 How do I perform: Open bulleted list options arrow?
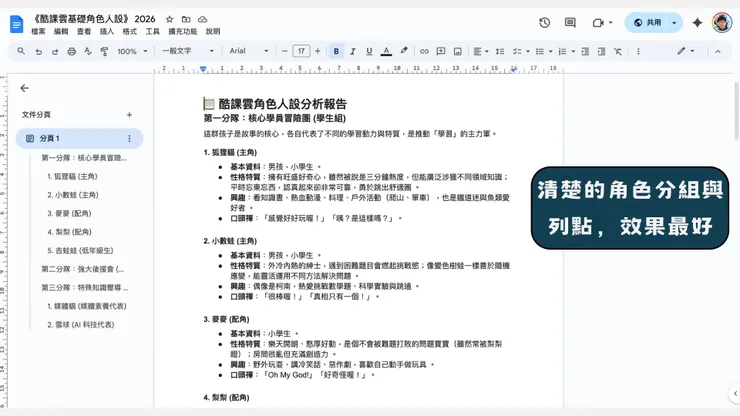[x=550, y=51]
